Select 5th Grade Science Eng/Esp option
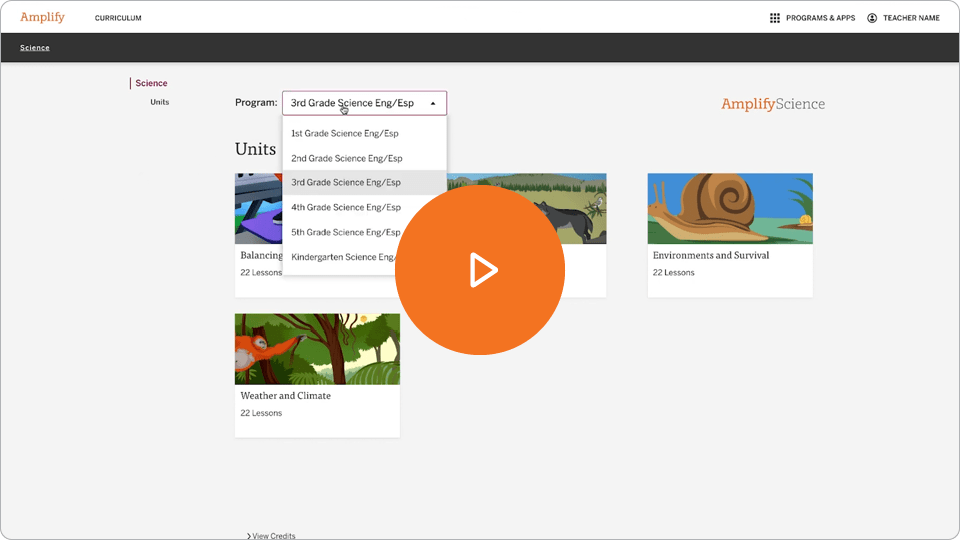Image resolution: width=960 pixels, height=540 pixels. [x=345, y=232]
